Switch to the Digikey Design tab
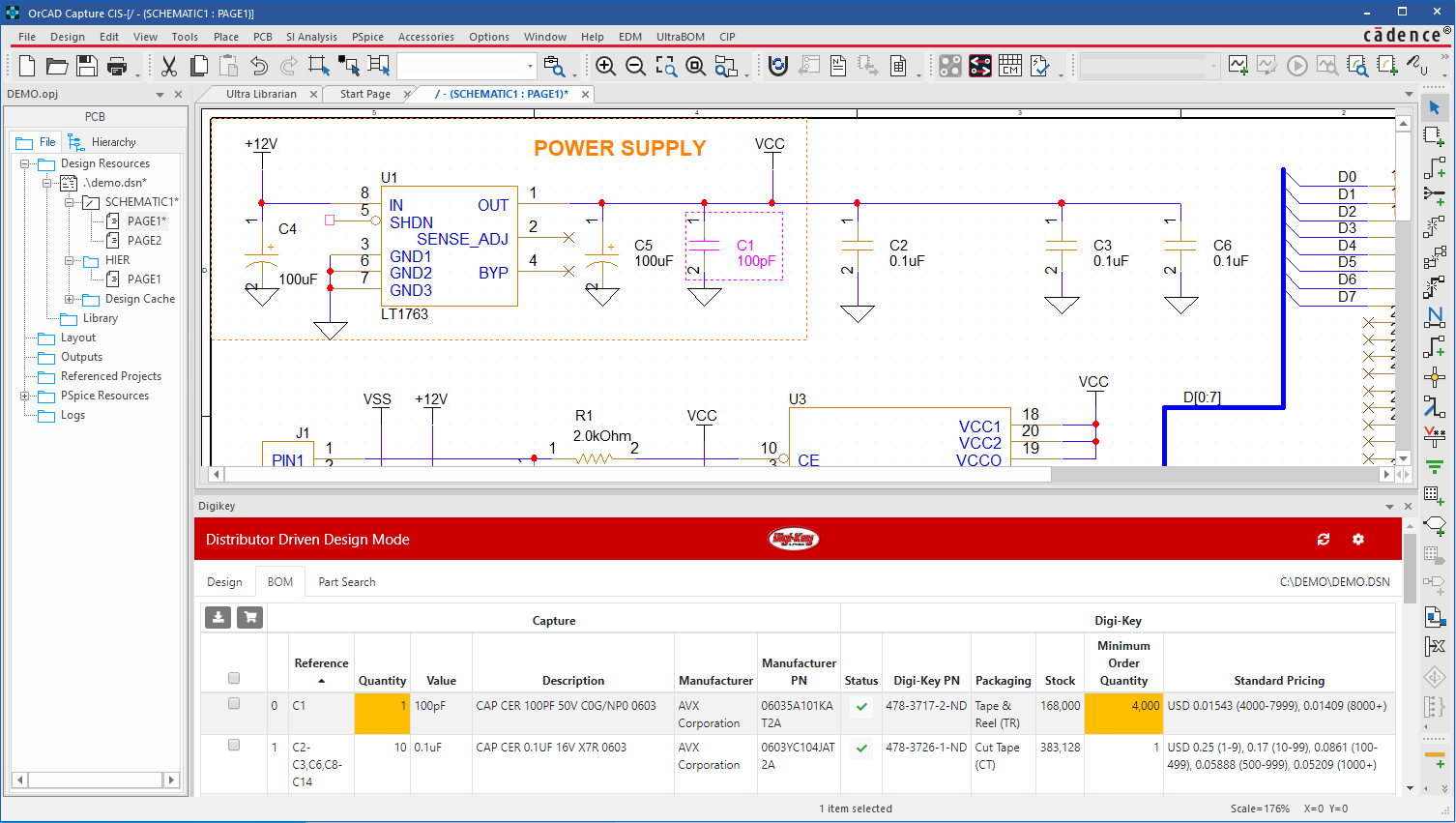This screenshot has width=1456, height=823. coord(224,582)
